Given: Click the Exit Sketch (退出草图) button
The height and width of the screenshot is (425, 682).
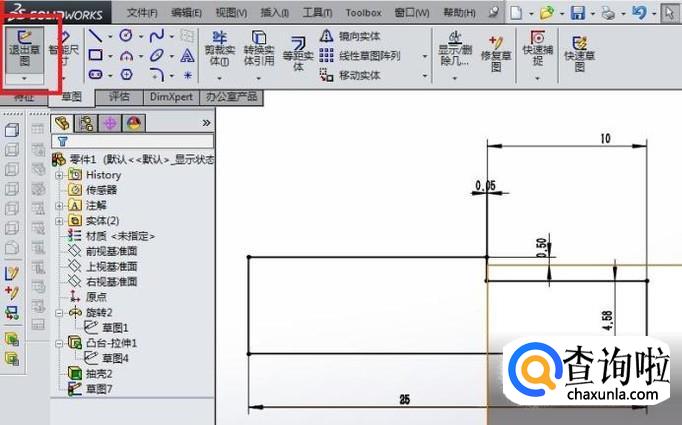Looking at the screenshot, I should 24,49.
